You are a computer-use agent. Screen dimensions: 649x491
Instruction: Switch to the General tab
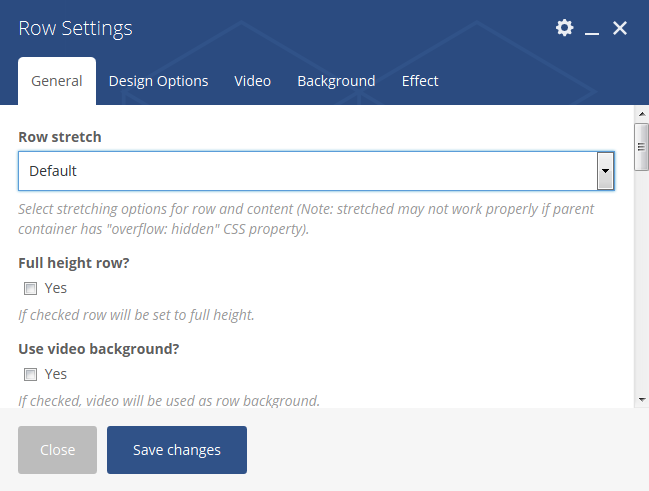(57, 81)
